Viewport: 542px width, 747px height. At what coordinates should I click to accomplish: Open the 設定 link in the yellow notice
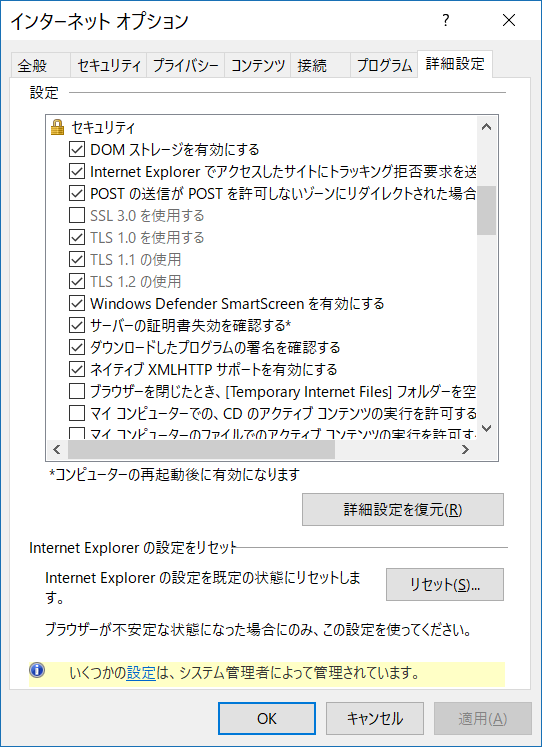tap(141, 673)
